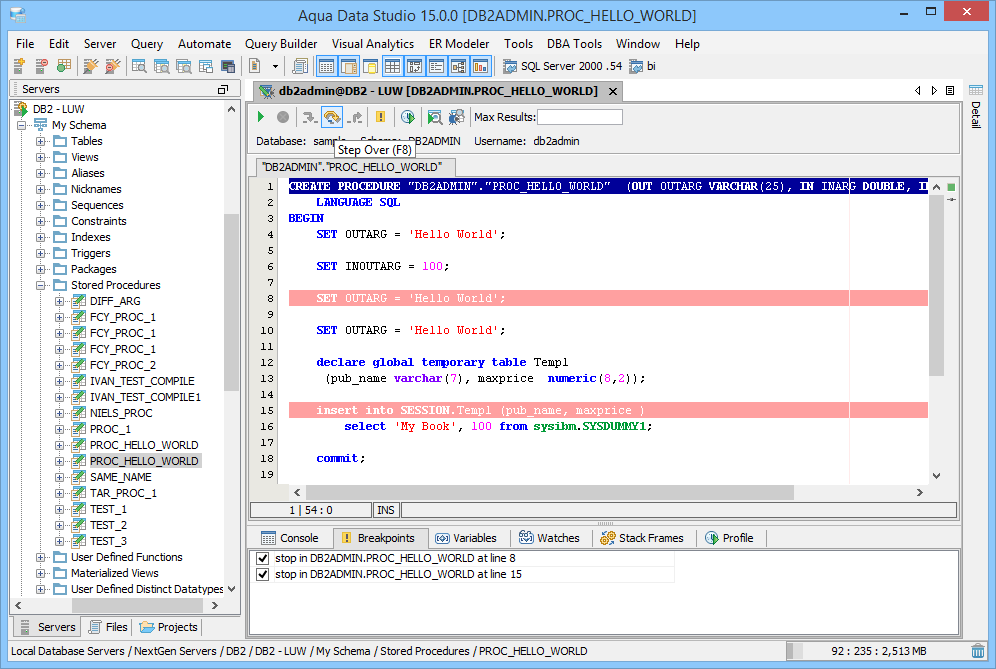Click the green Run/Execute arrow in debugger toolbar
996x669 pixels.
point(260,117)
